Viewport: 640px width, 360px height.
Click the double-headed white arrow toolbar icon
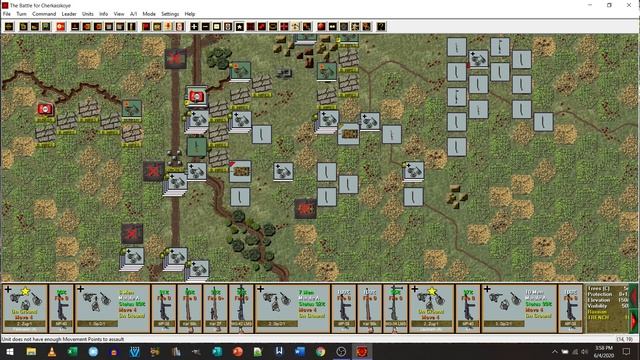pos(333,27)
